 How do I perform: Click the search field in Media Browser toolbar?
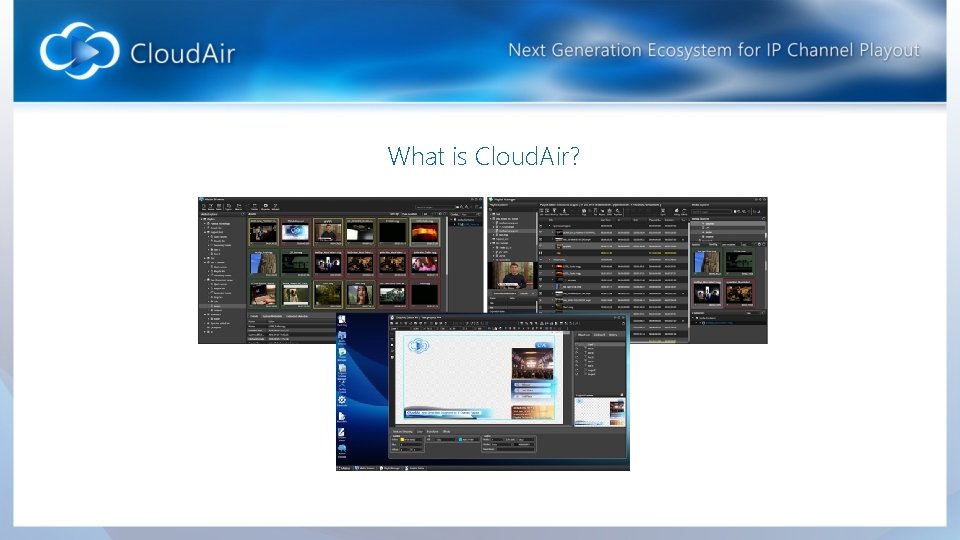[435, 208]
